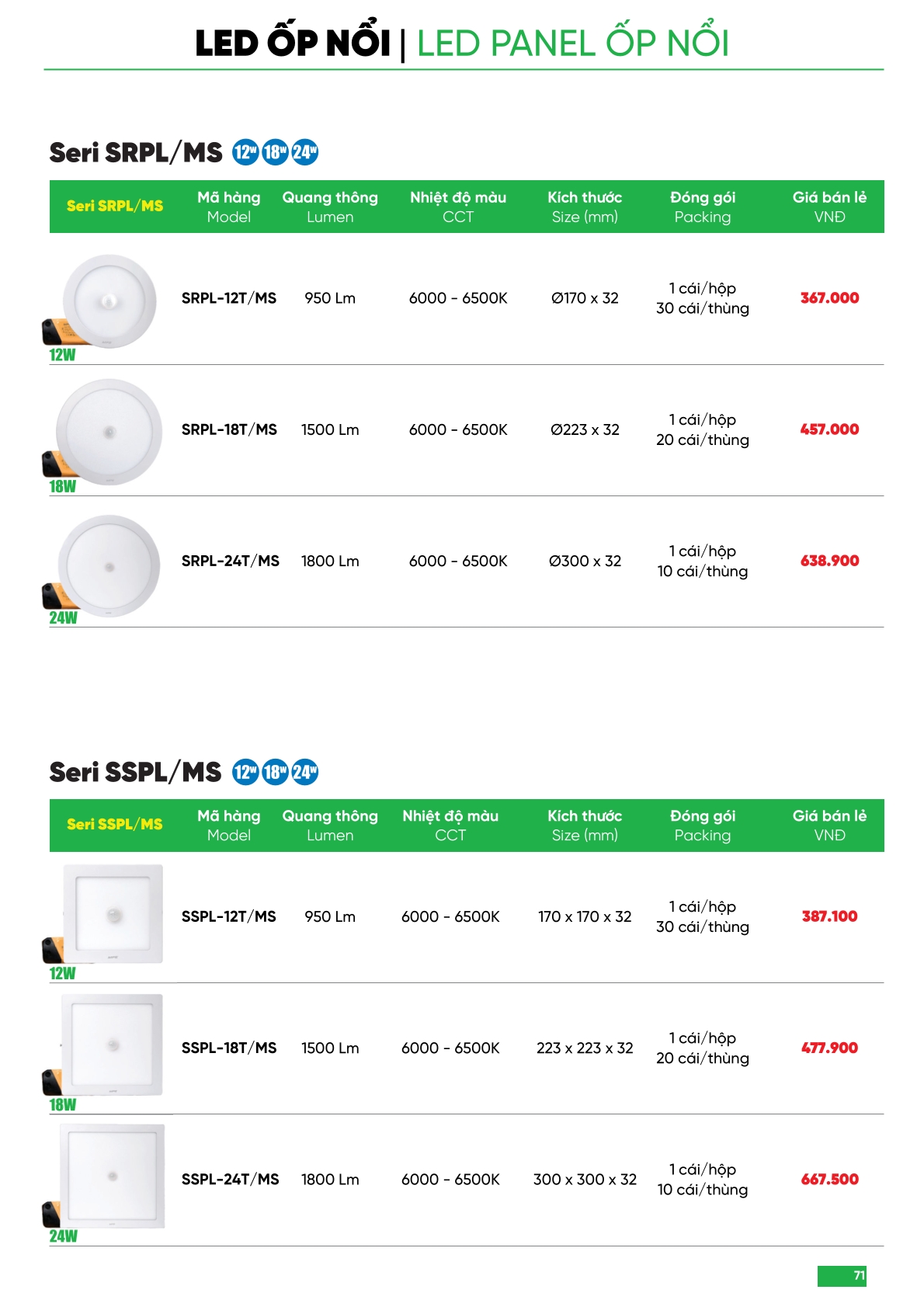This screenshot has width=924, height=1307.
Task: Click the 18W badge beside Seri SRPL/MS
Action: point(275,152)
